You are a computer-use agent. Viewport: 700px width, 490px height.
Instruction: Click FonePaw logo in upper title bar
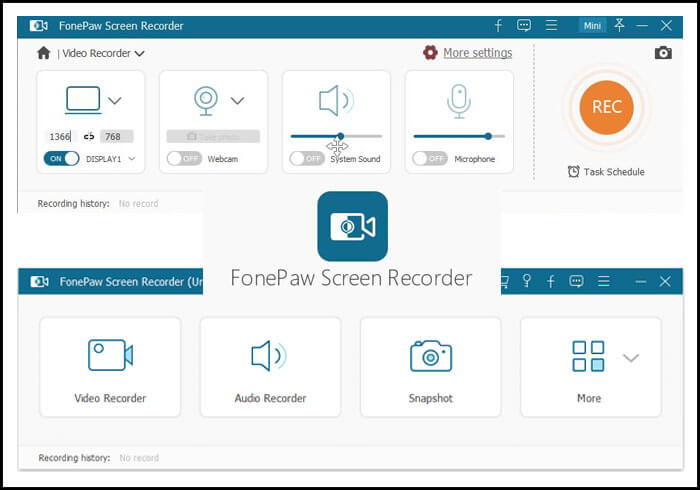point(39,26)
